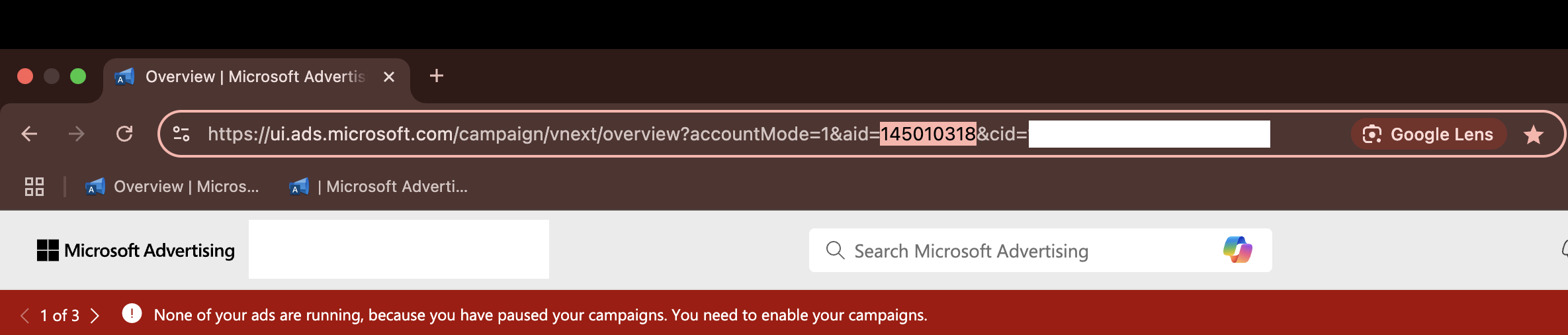This screenshot has height=335, width=1568.
Task: Show the previous notification alert
Action: tap(24, 316)
